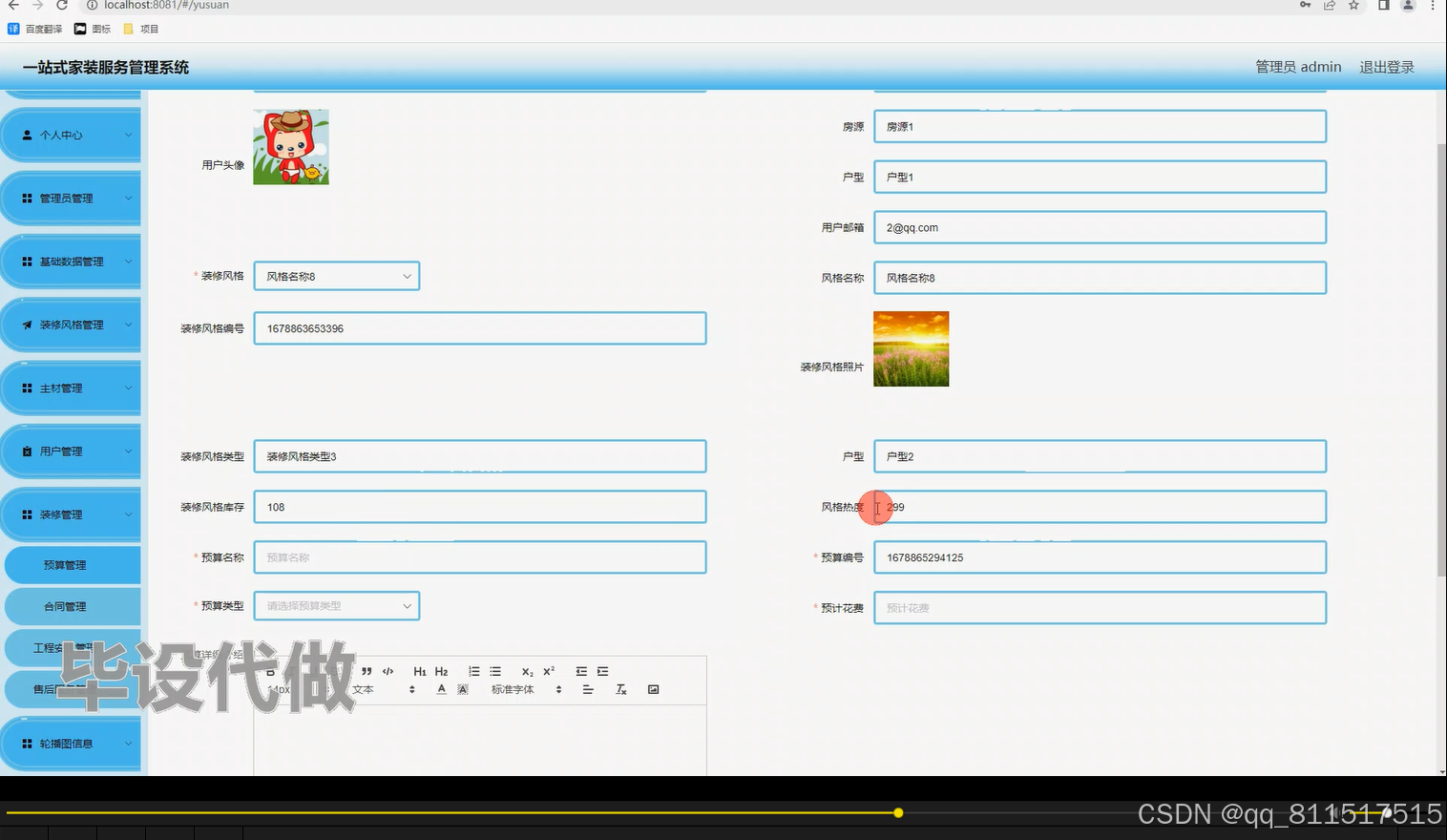
Task: Click inside the rich text editor body
Action: pos(479,740)
